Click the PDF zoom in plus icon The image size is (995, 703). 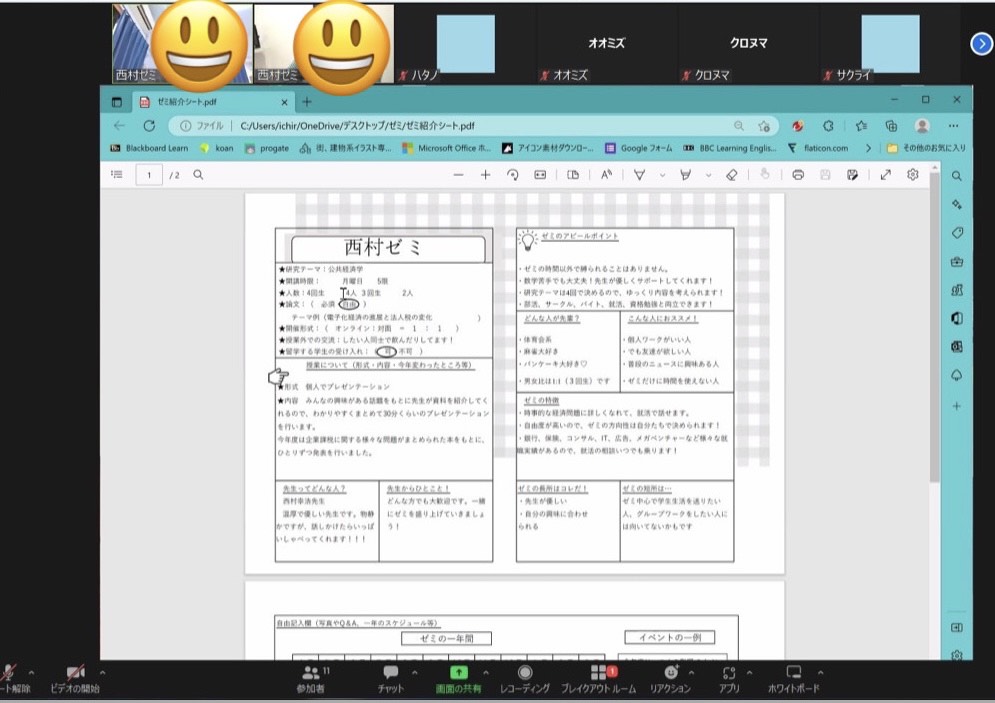pos(485,175)
